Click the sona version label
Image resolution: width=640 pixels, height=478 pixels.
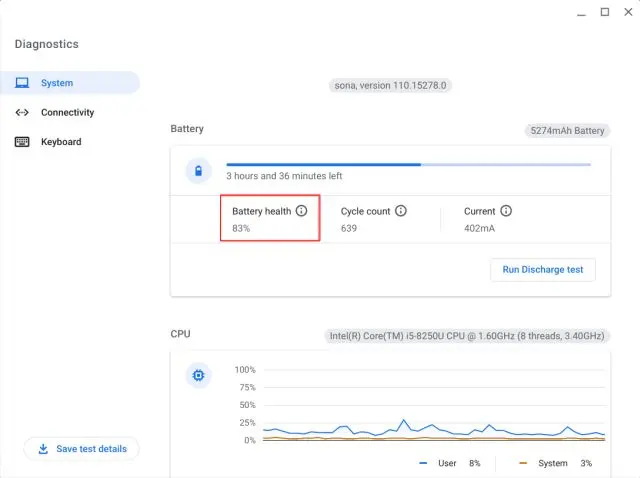pyautogui.click(x=390, y=86)
